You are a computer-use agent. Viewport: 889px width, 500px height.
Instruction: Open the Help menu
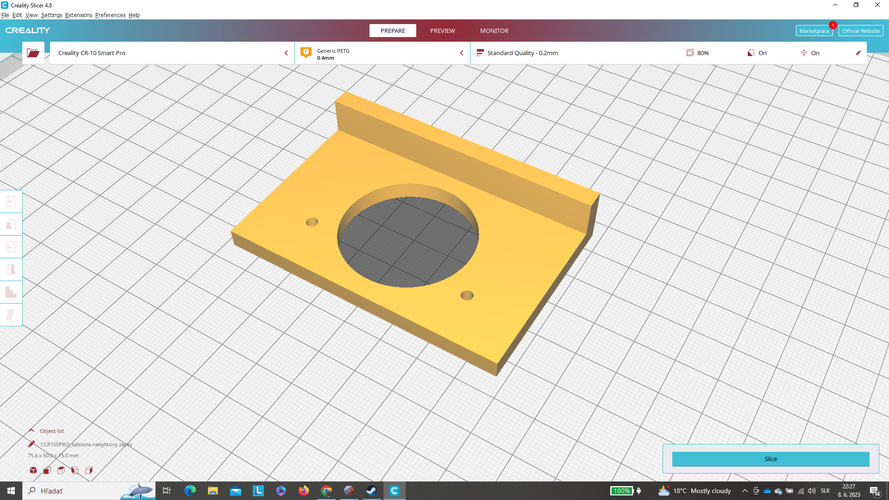click(x=134, y=15)
